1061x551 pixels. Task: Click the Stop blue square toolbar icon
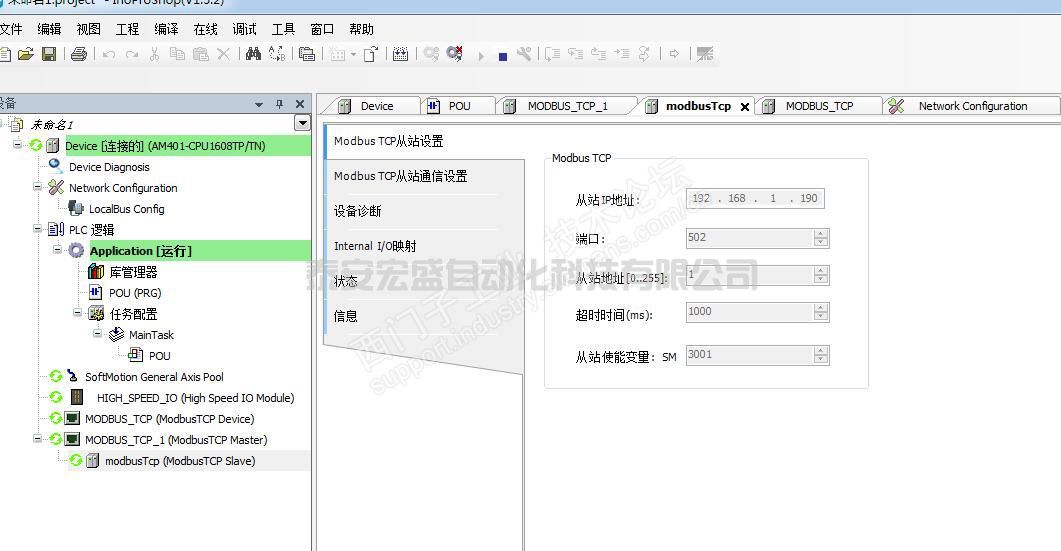[x=502, y=56]
